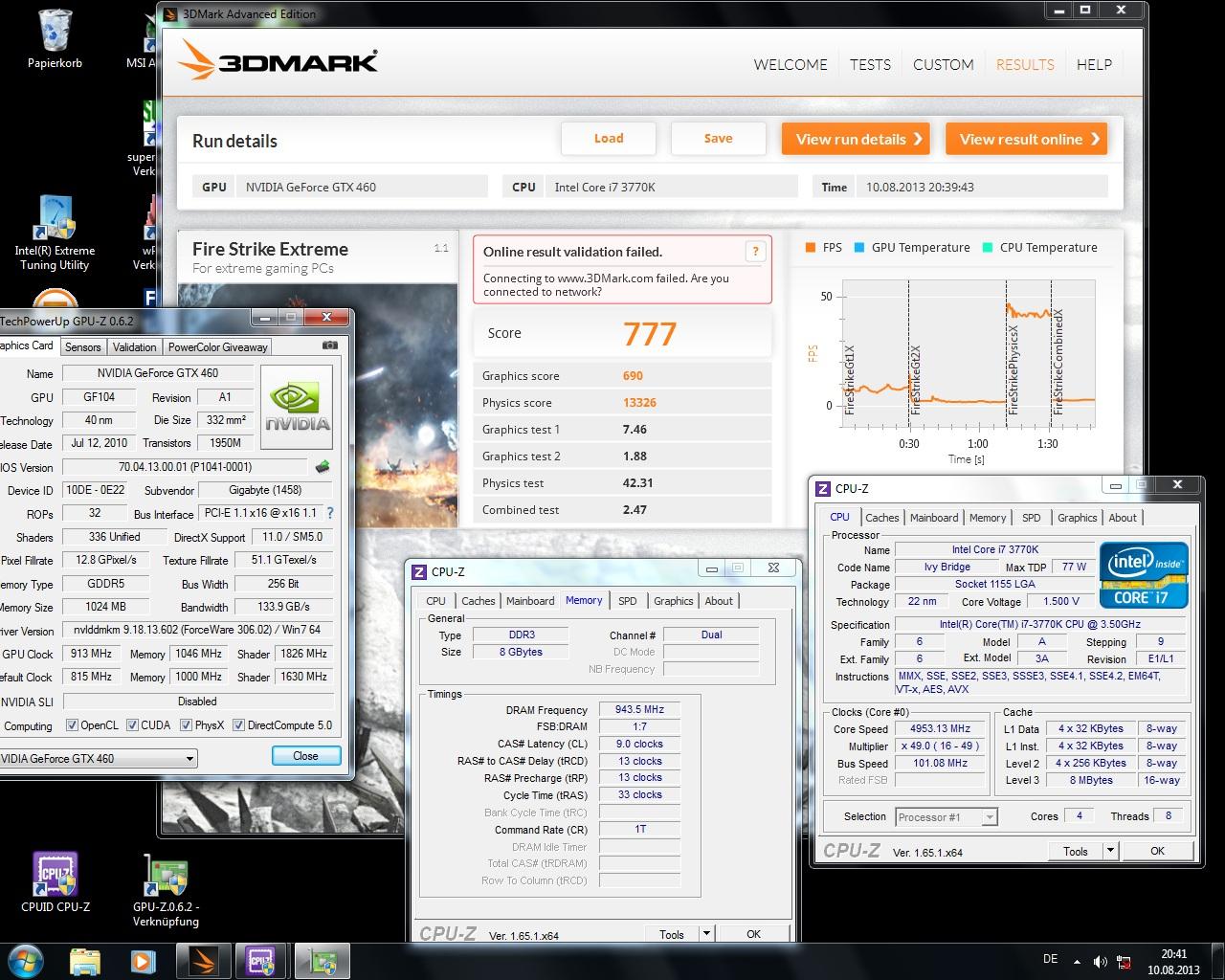Open Caches tab in CPU-Z CPU window
The width and height of the screenshot is (1225, 980).
pos(881,518)
